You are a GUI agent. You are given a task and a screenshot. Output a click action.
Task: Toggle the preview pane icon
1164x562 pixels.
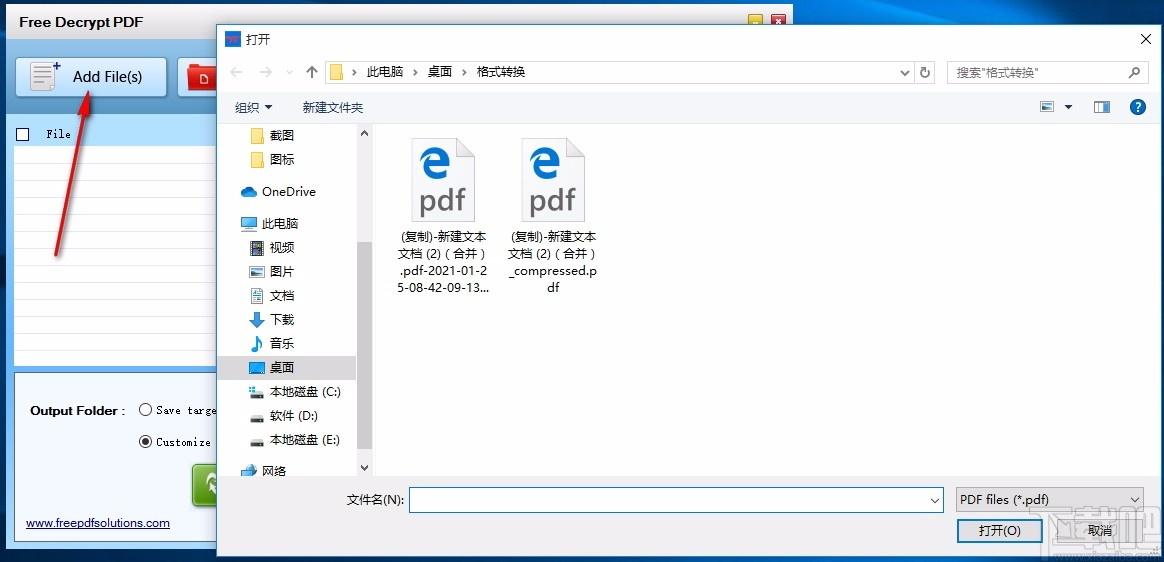[1102, 107]
